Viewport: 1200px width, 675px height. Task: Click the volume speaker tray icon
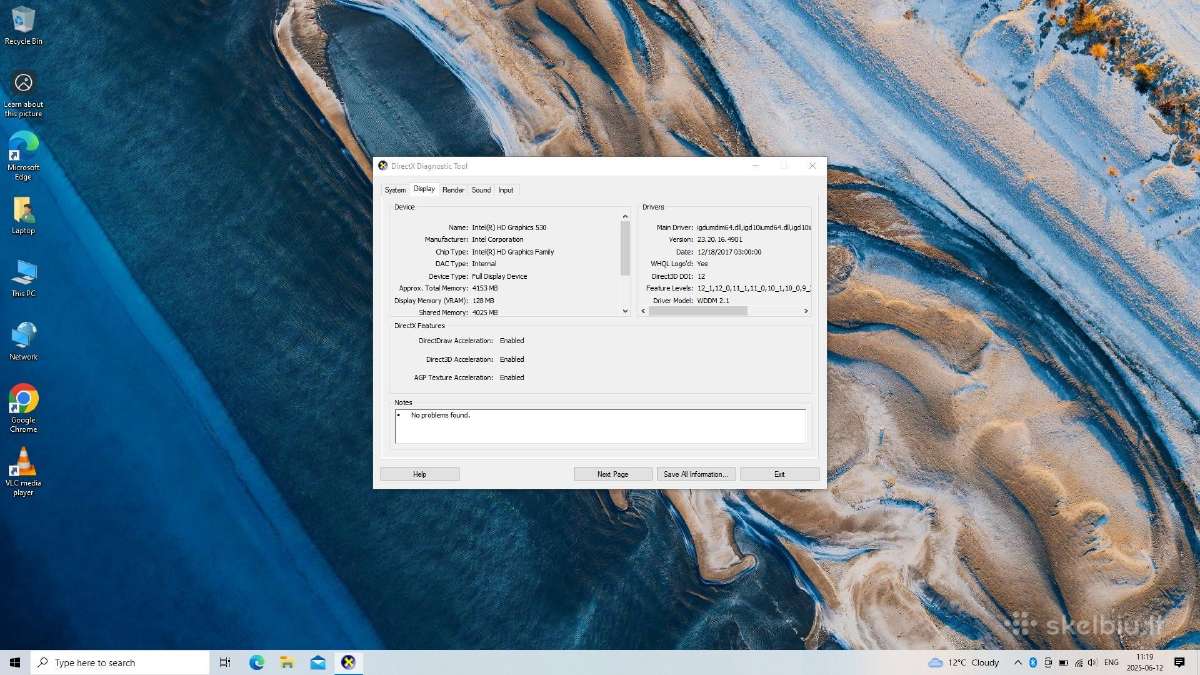tap(1092, 662)
